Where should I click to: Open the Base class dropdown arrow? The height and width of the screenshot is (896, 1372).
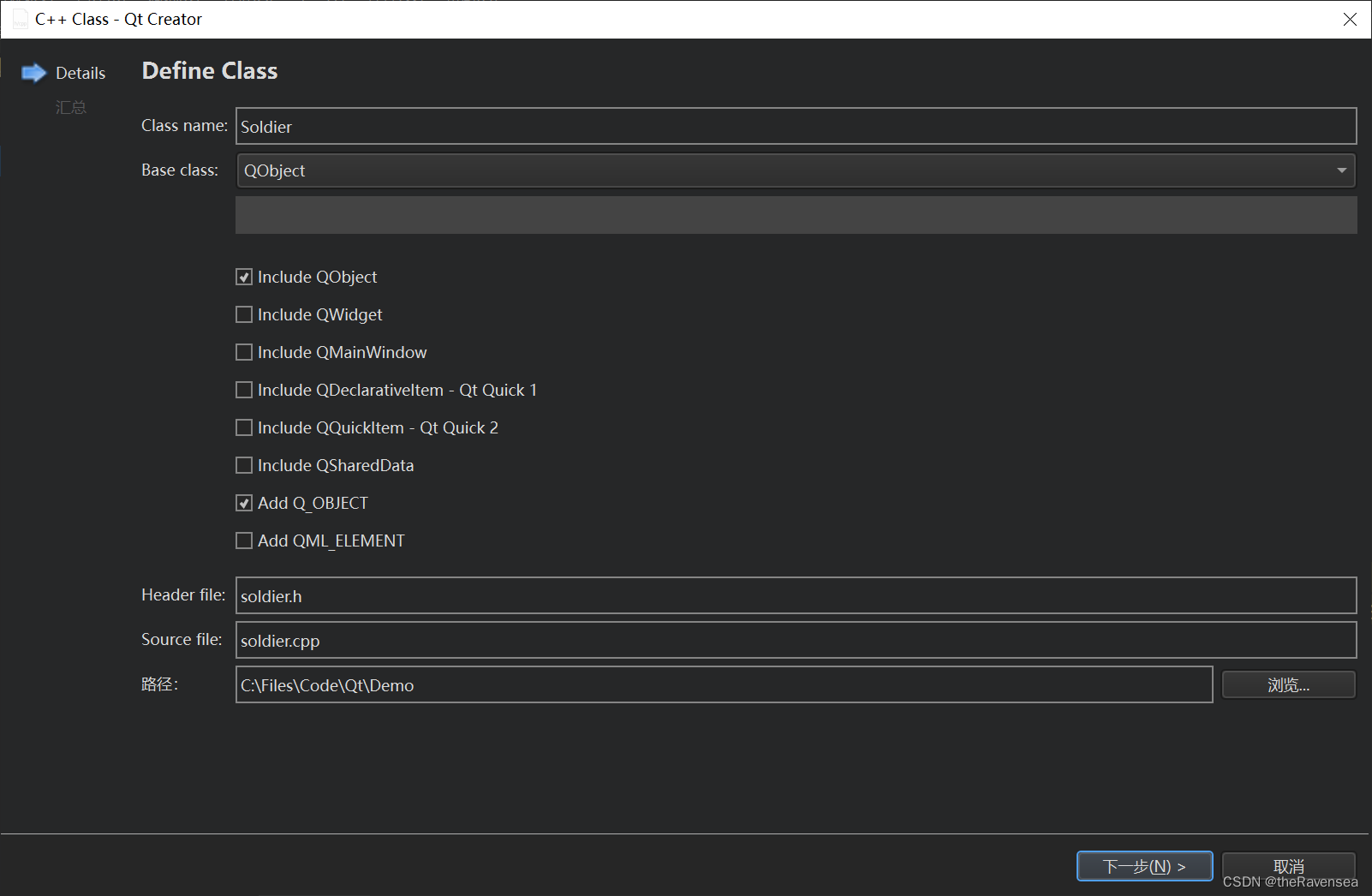pyautogui.click(x=1341, y=170)
